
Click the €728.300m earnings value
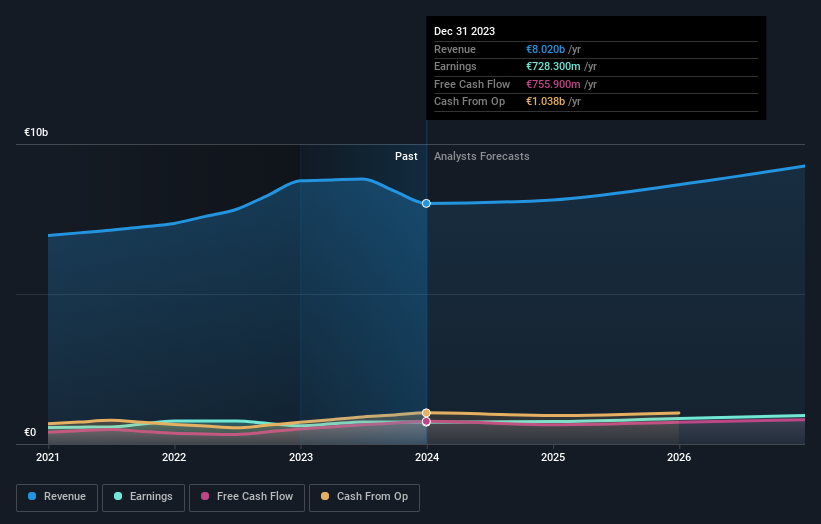(x=553, y=66)
